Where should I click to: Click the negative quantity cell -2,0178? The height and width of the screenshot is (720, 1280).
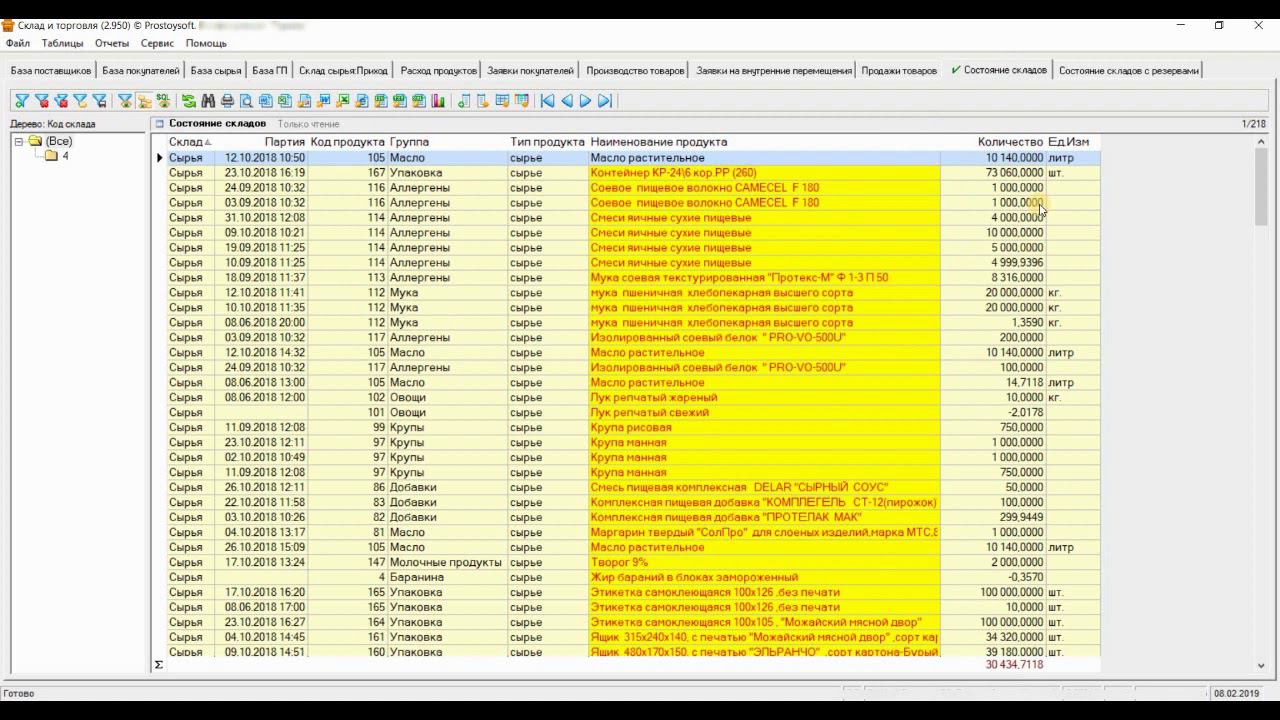(993, 412)
